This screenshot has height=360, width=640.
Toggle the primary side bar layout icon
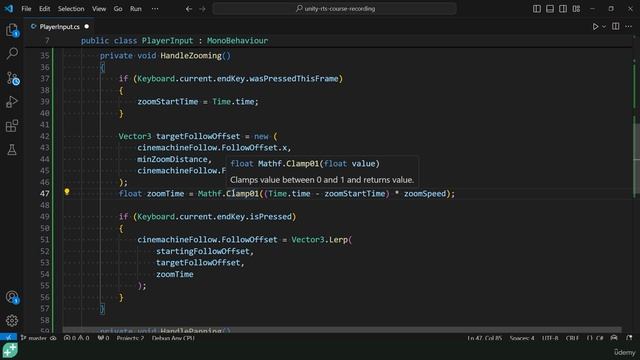[x=537, y=9]
